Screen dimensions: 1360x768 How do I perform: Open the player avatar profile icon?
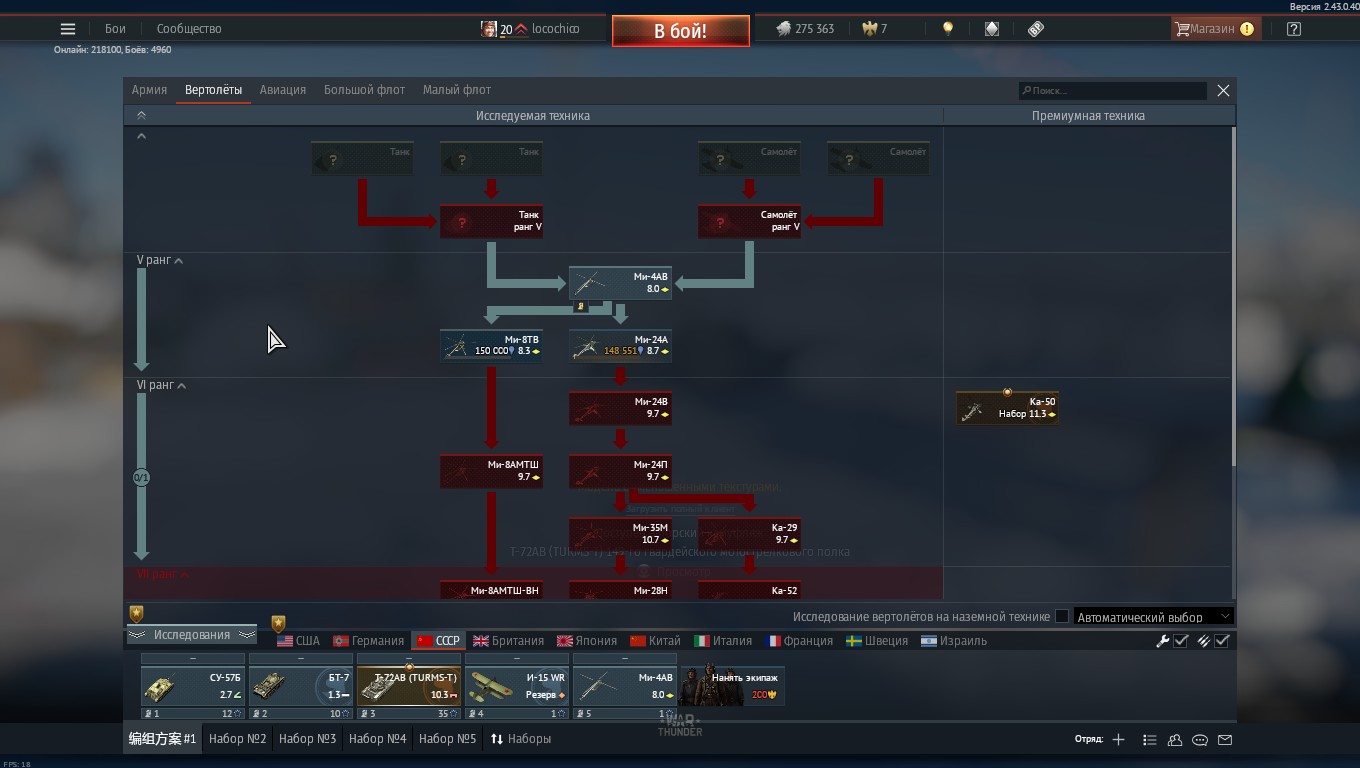coord(489,29)
